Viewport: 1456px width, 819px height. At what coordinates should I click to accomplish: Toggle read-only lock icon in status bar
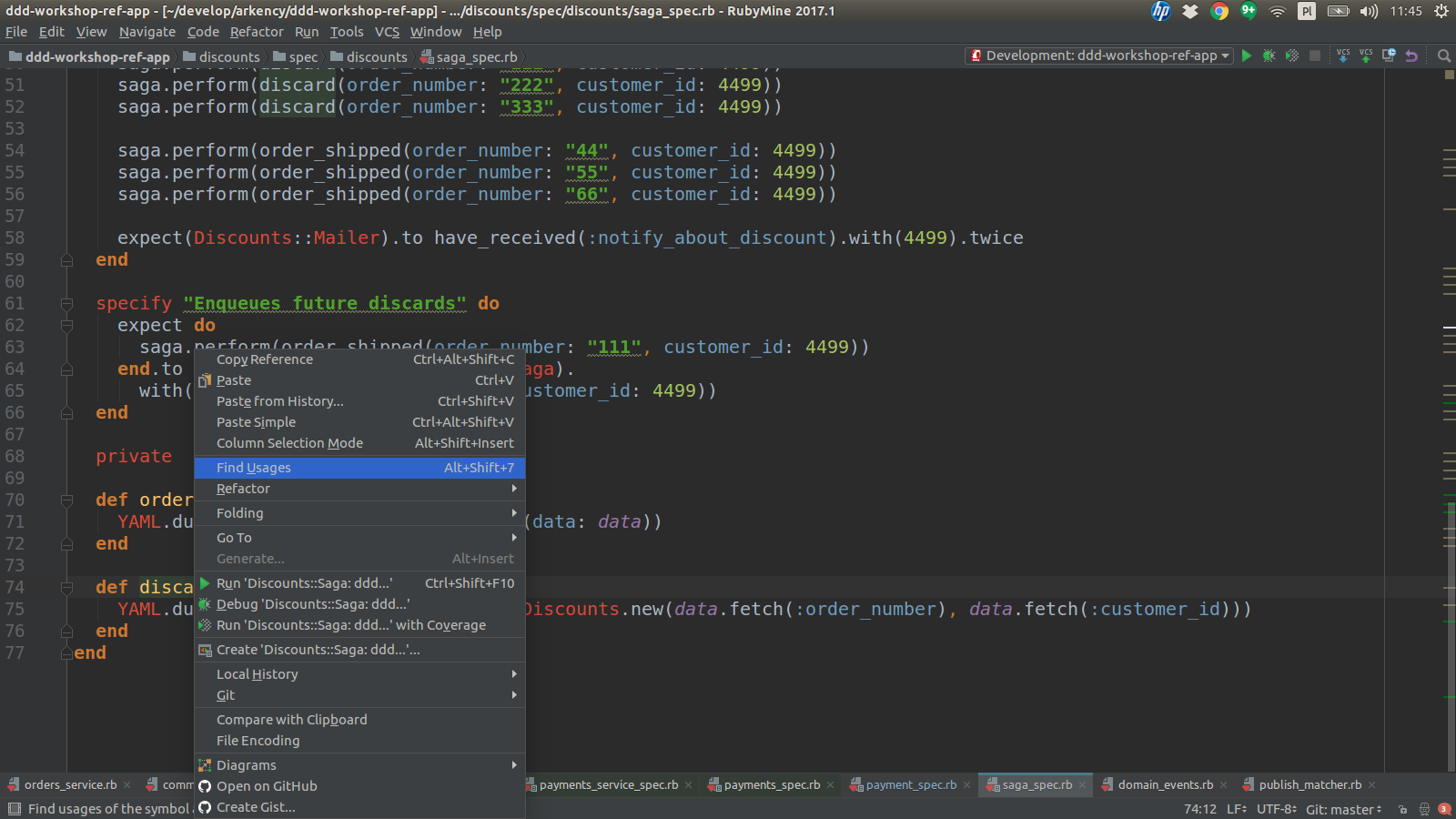[1402, 809]
